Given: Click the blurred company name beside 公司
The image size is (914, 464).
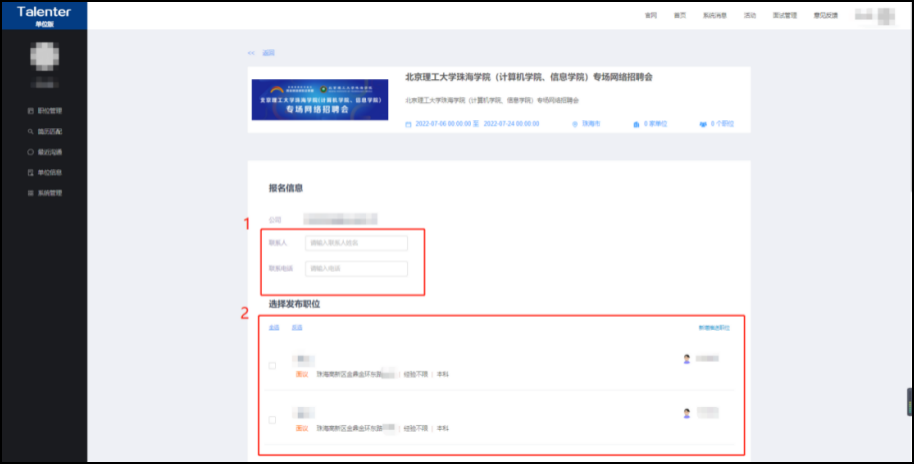Looking at the screenshot, I should tap(340, 220).
